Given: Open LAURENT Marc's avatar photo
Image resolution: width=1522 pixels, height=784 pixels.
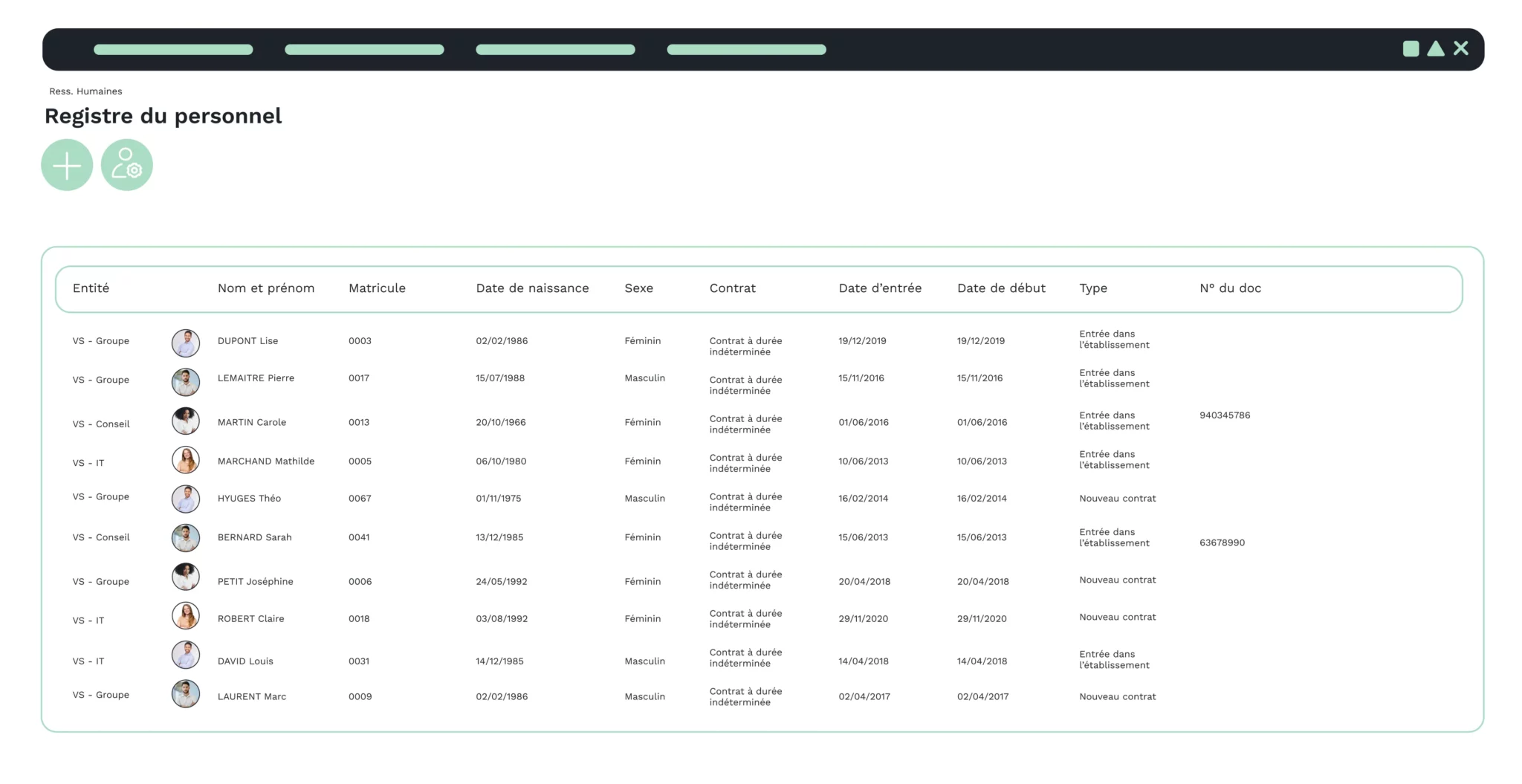Looking at the screenshot, I should point(186,694).
